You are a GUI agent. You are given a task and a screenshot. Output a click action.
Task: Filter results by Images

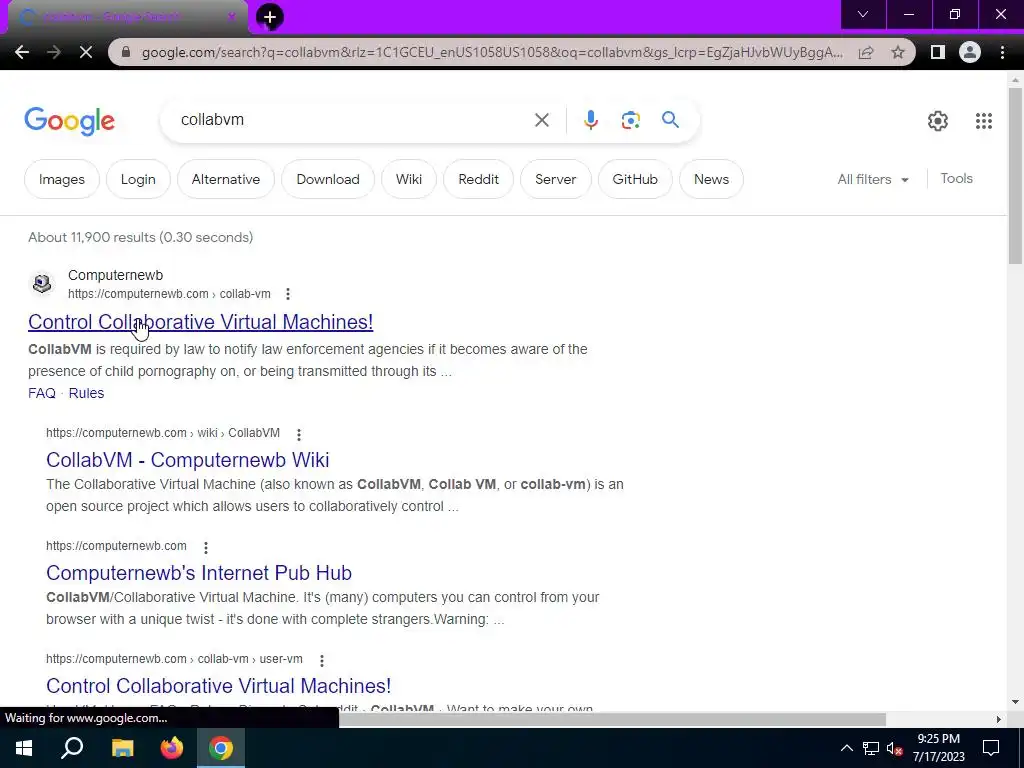click(62, 179)
